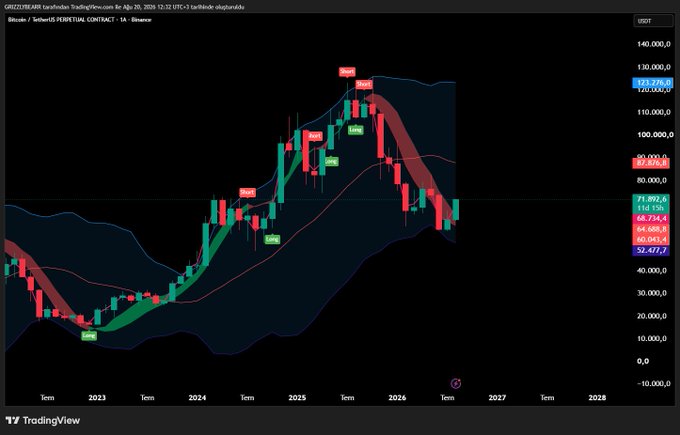This screenshot has width=680, height=435.
Task: Click the 2028 label on time axis
Action: tap(597, 397)
